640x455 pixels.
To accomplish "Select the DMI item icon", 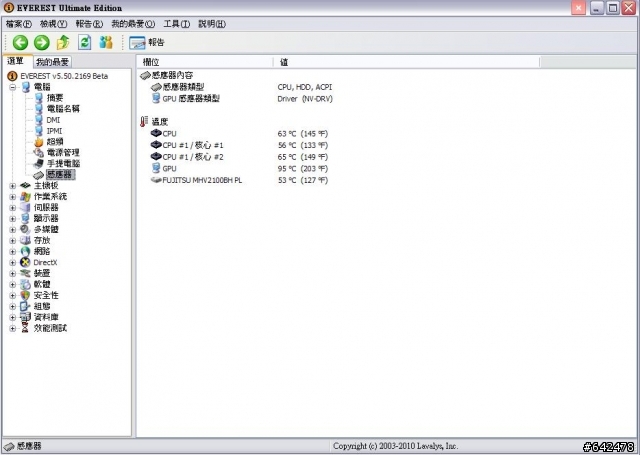I will click(39, 120).
